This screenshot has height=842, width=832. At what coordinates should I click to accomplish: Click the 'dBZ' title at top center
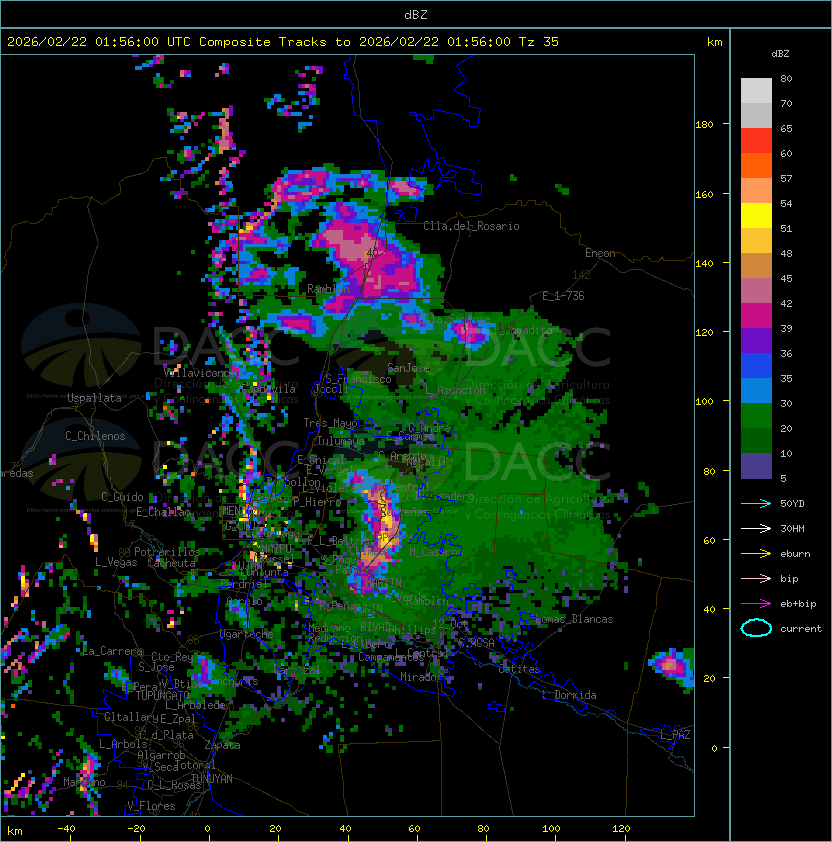(x=416, y=14)
